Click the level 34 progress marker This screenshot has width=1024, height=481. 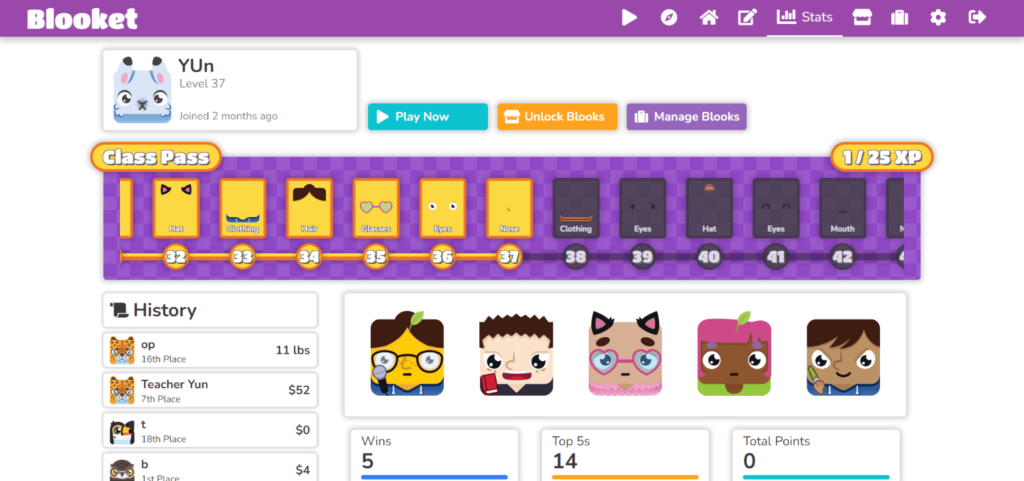pyautogui.click(x=309, y=257)
